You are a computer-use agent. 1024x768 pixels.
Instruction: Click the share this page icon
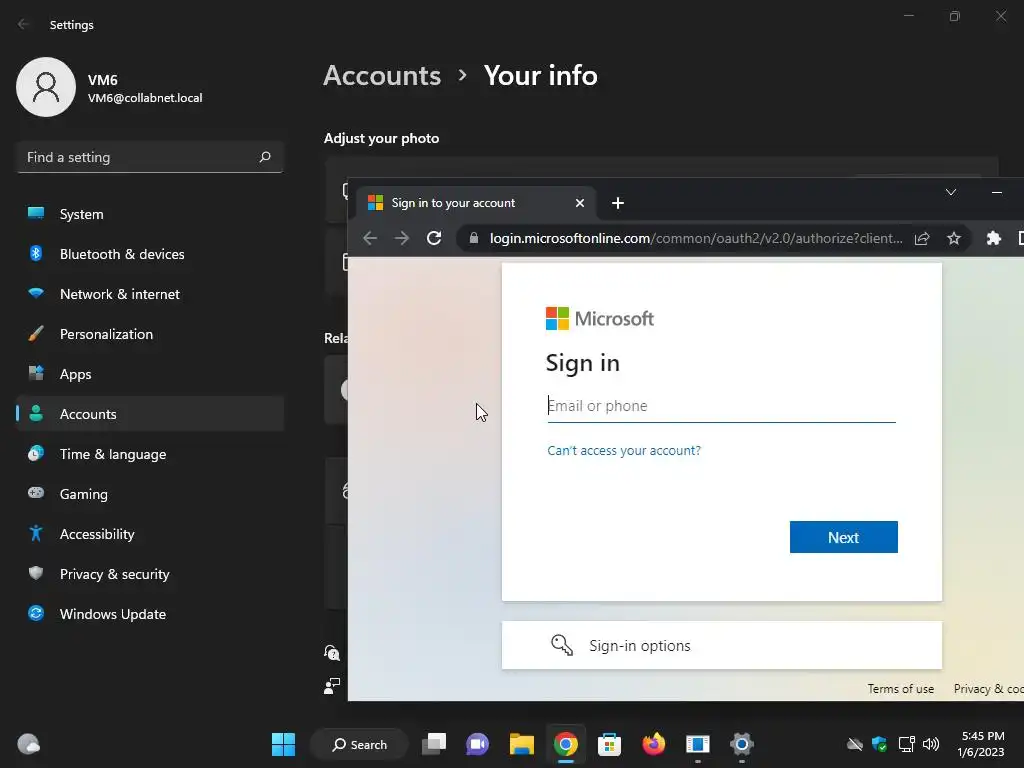click(921, 238)
